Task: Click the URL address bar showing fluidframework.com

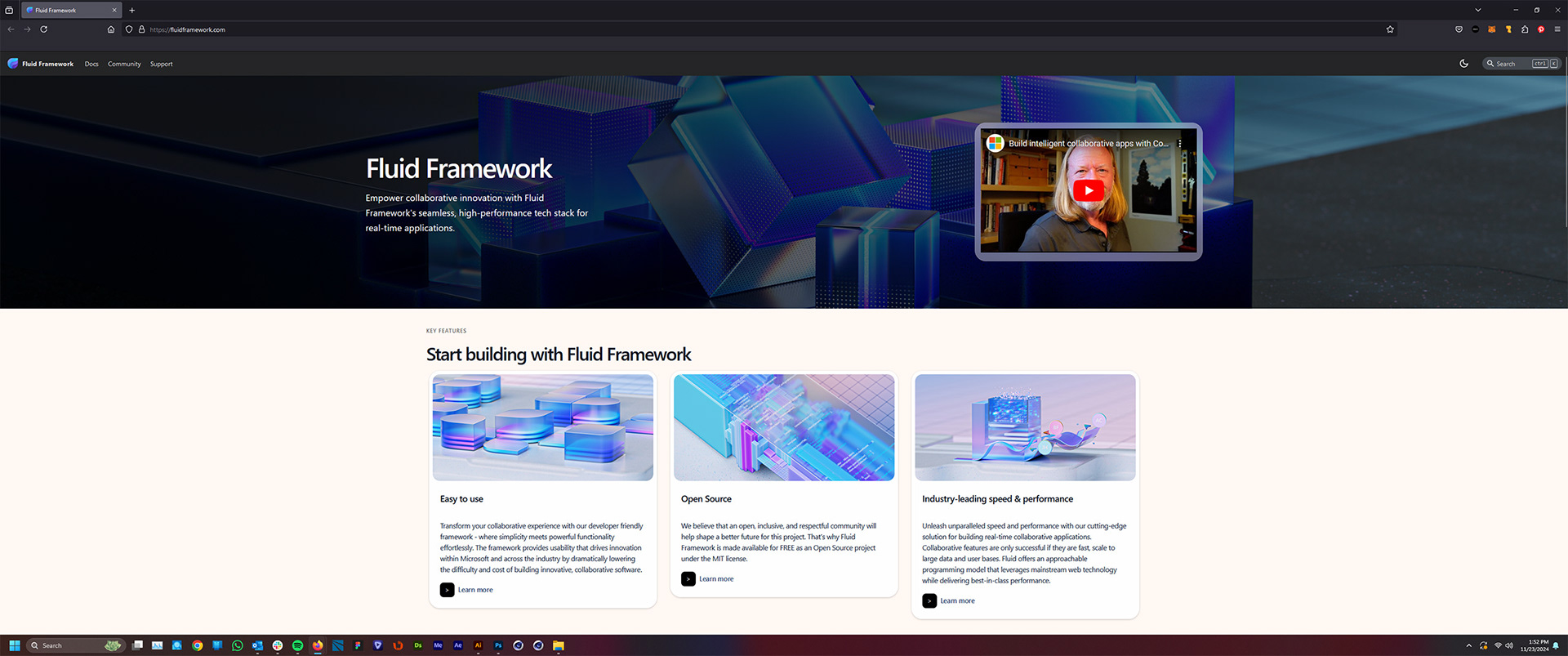Action: tap(759, 29)
